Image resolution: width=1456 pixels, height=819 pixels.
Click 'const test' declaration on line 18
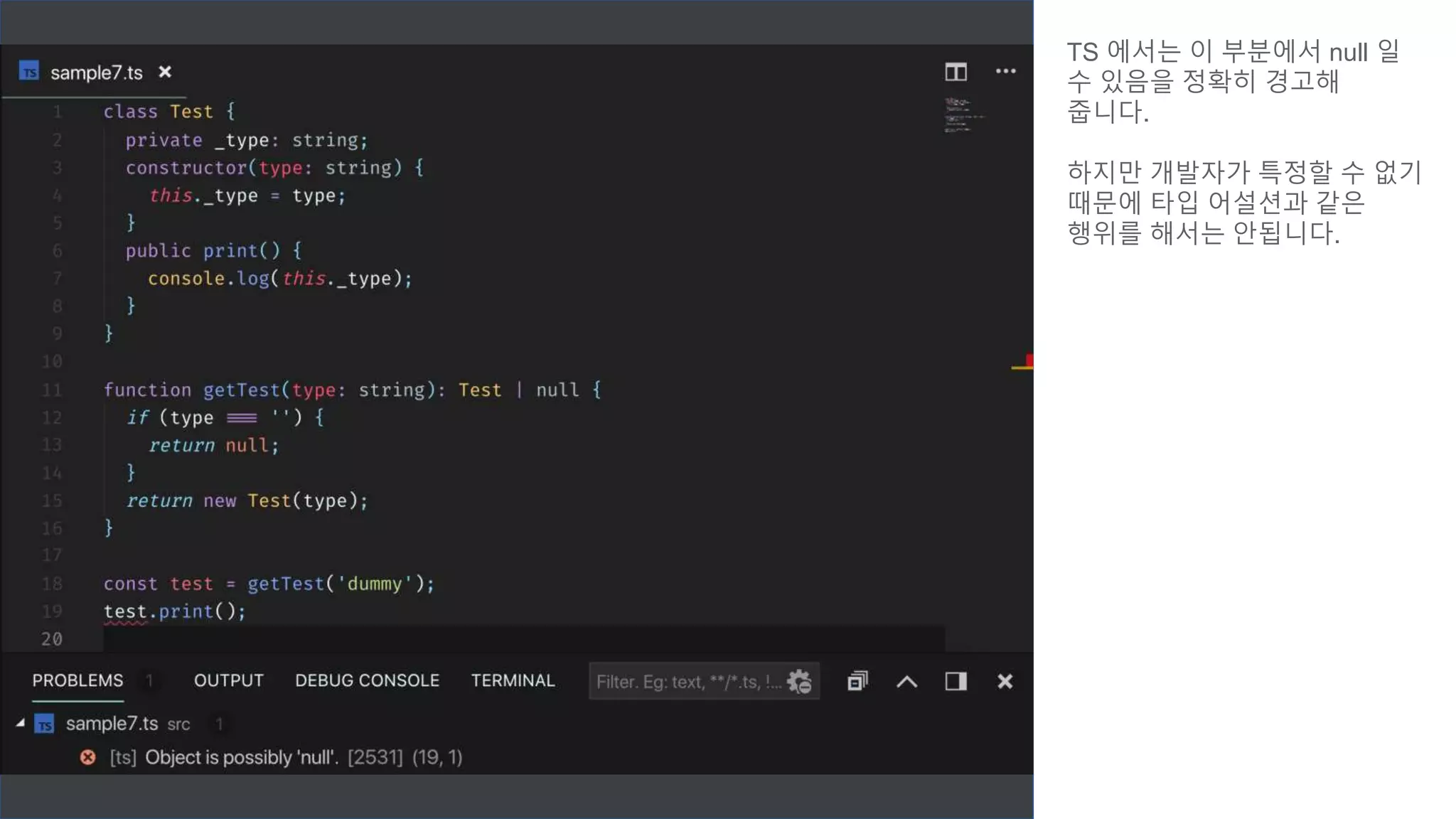(x=159, y=584)
